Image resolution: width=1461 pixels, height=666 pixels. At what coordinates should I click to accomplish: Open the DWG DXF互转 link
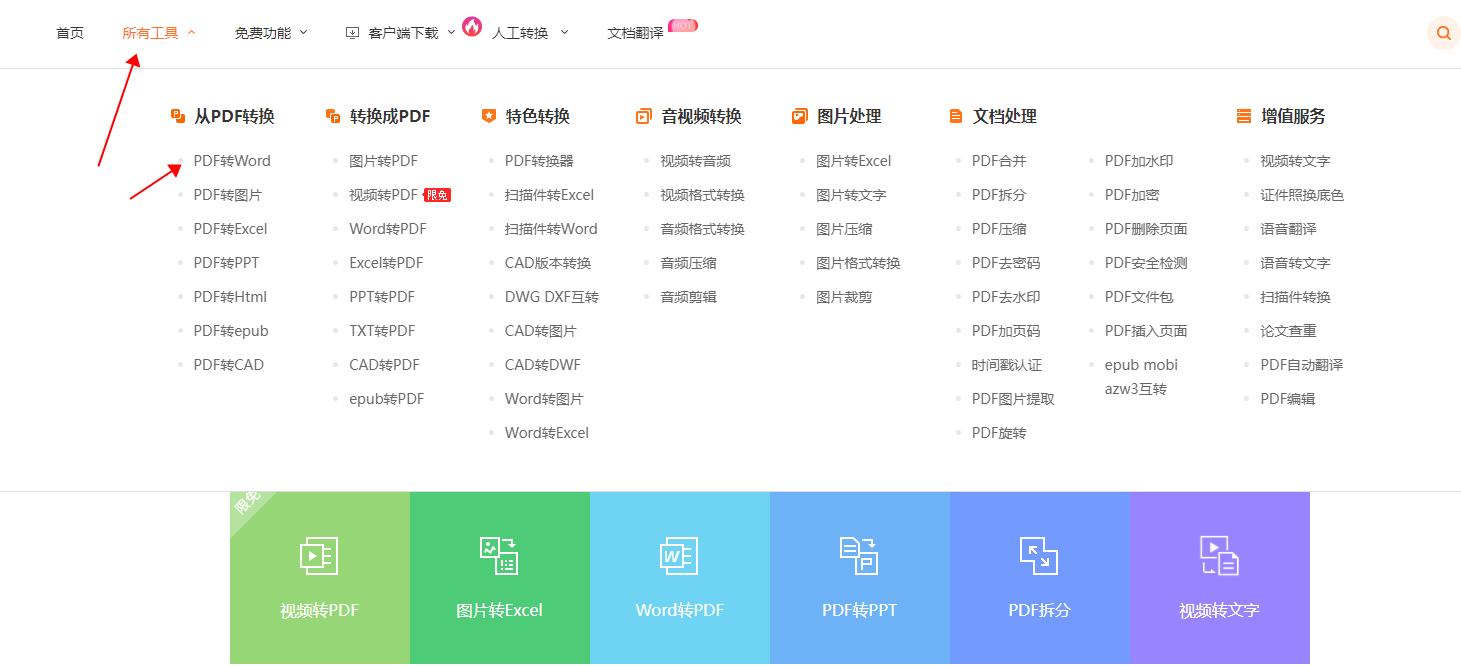552,297
